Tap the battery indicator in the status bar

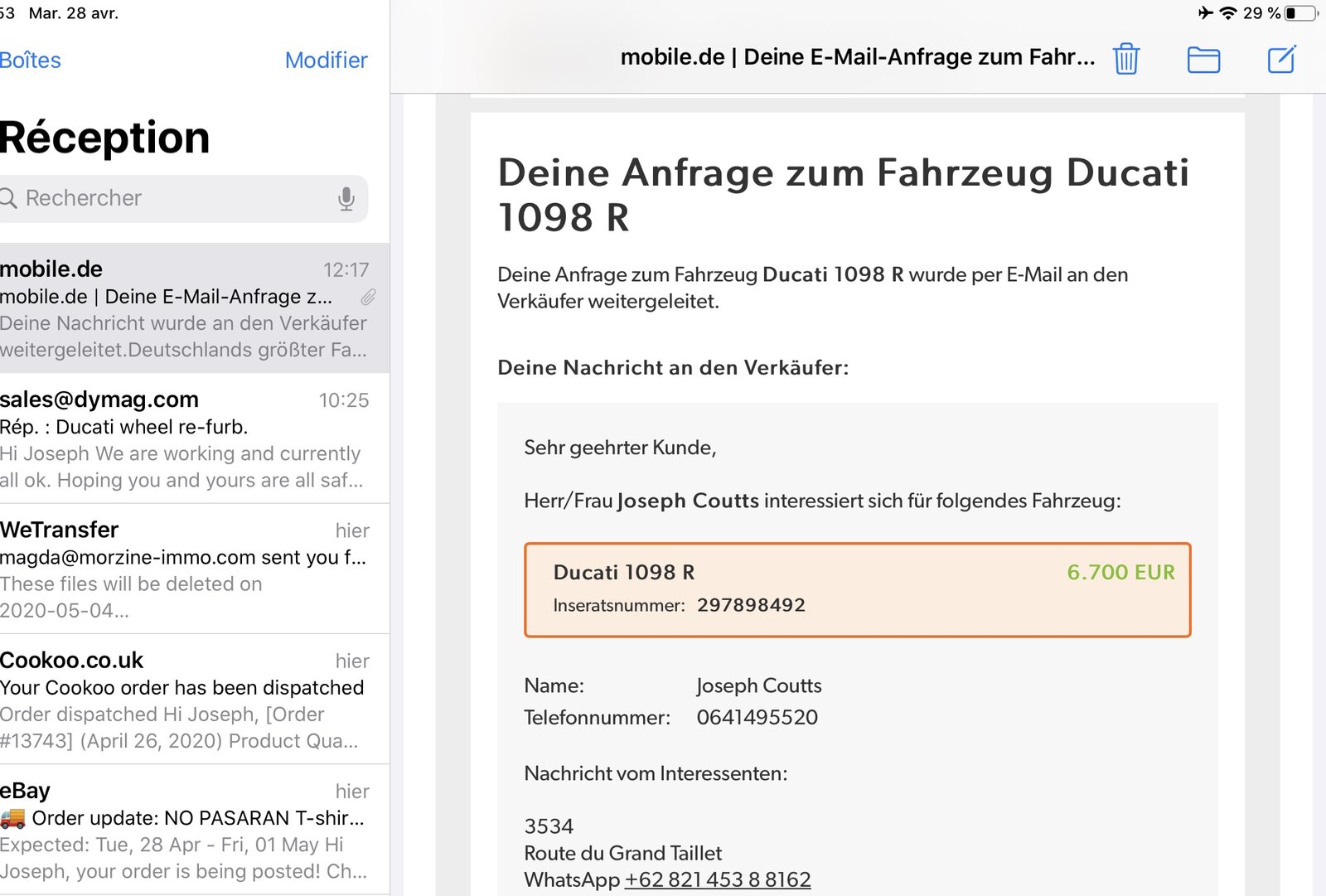(1302, 13)
